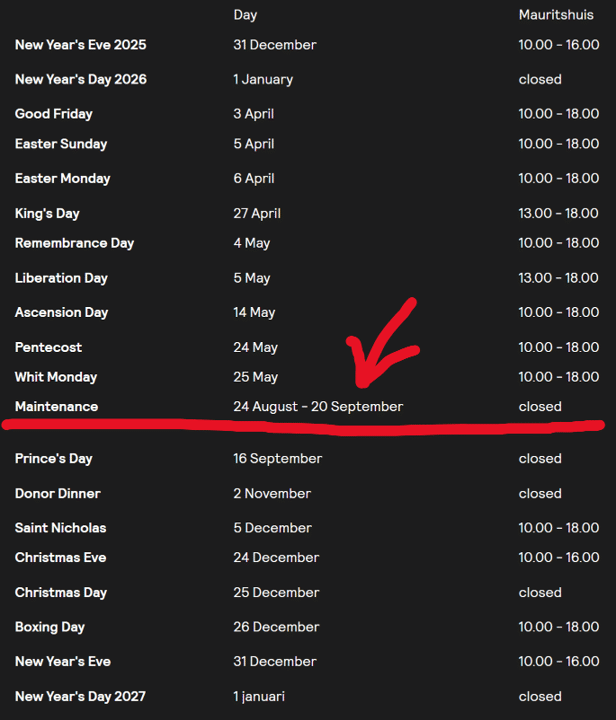Click the Day column header

pos(246,15)
